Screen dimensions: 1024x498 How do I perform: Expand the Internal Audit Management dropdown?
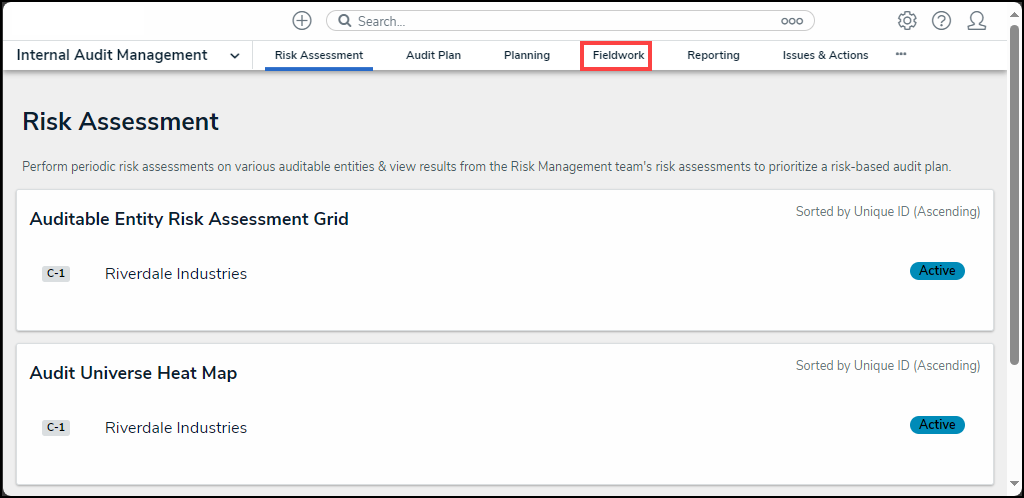point(235,56)
